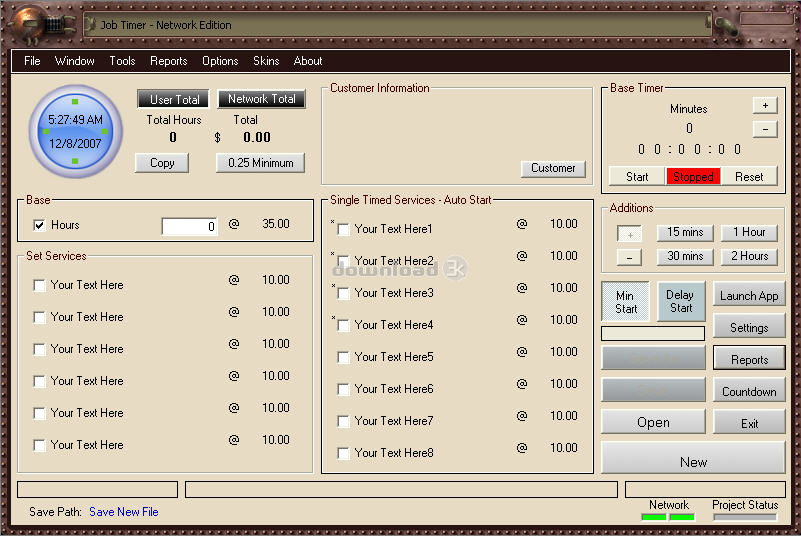The height and width of the screenshot is (536, 801).
Task: Add 2 Hours to timer
Action: (749, 256)
